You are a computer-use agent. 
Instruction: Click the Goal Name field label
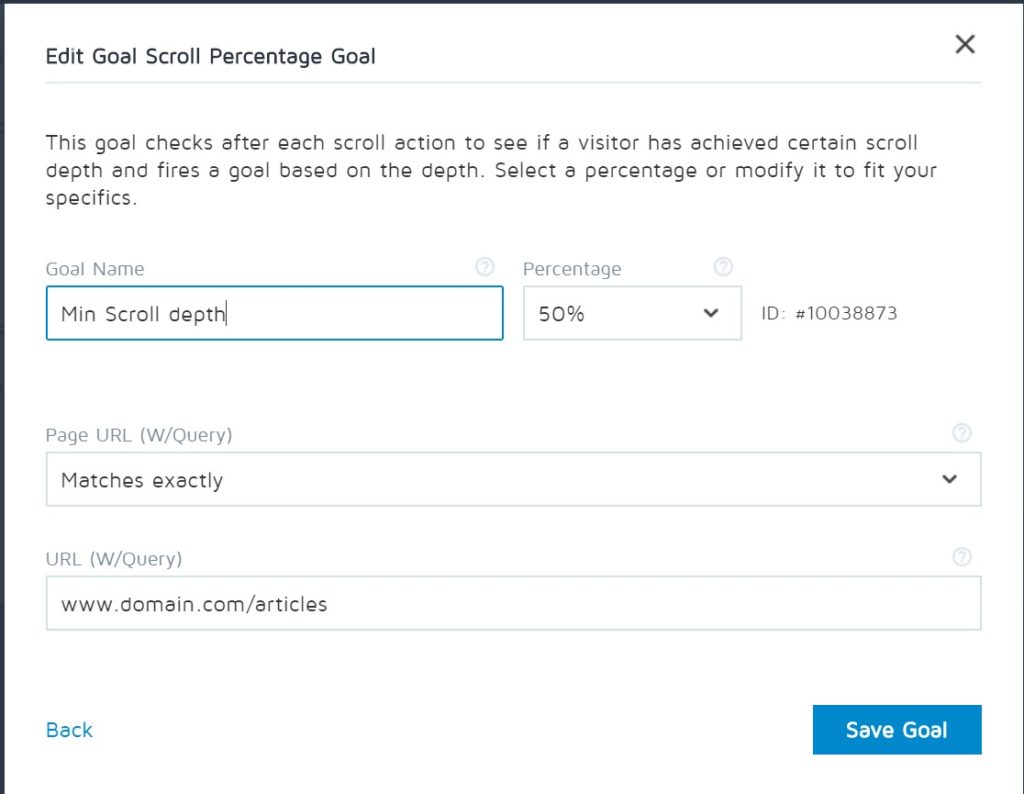tap(95, 269)
